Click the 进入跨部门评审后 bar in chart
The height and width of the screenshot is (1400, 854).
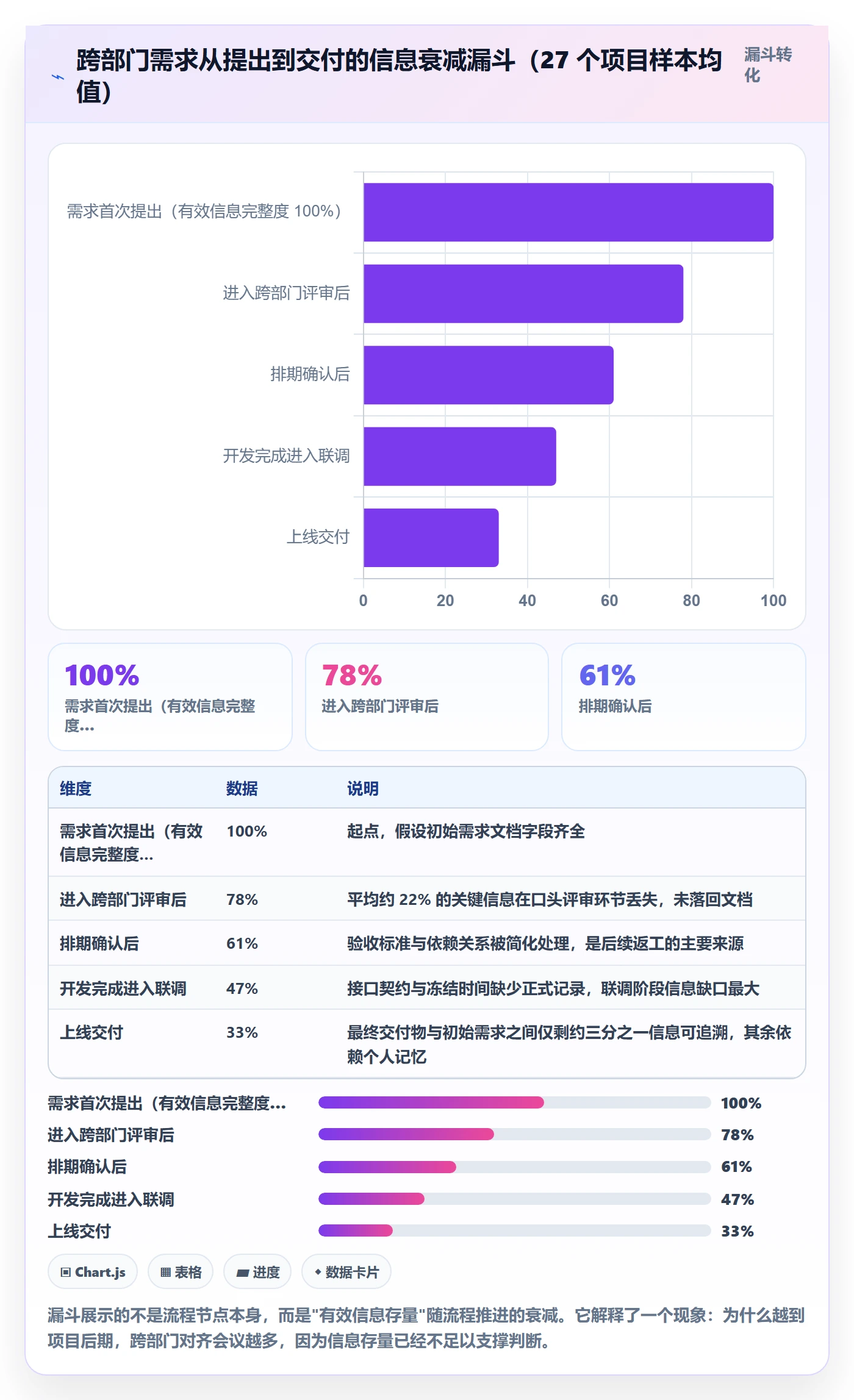pyautogui.click(x=523, y=293)
